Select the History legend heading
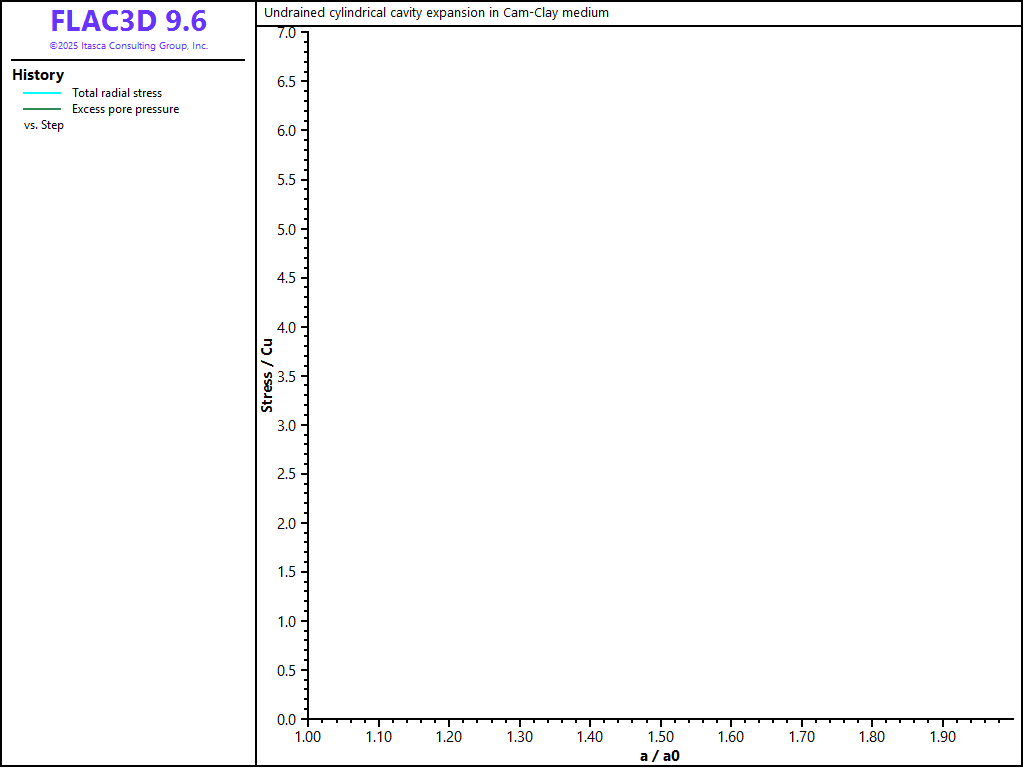Image resolution: width=1024 pixels, height=768 pixels. point(38,75)
